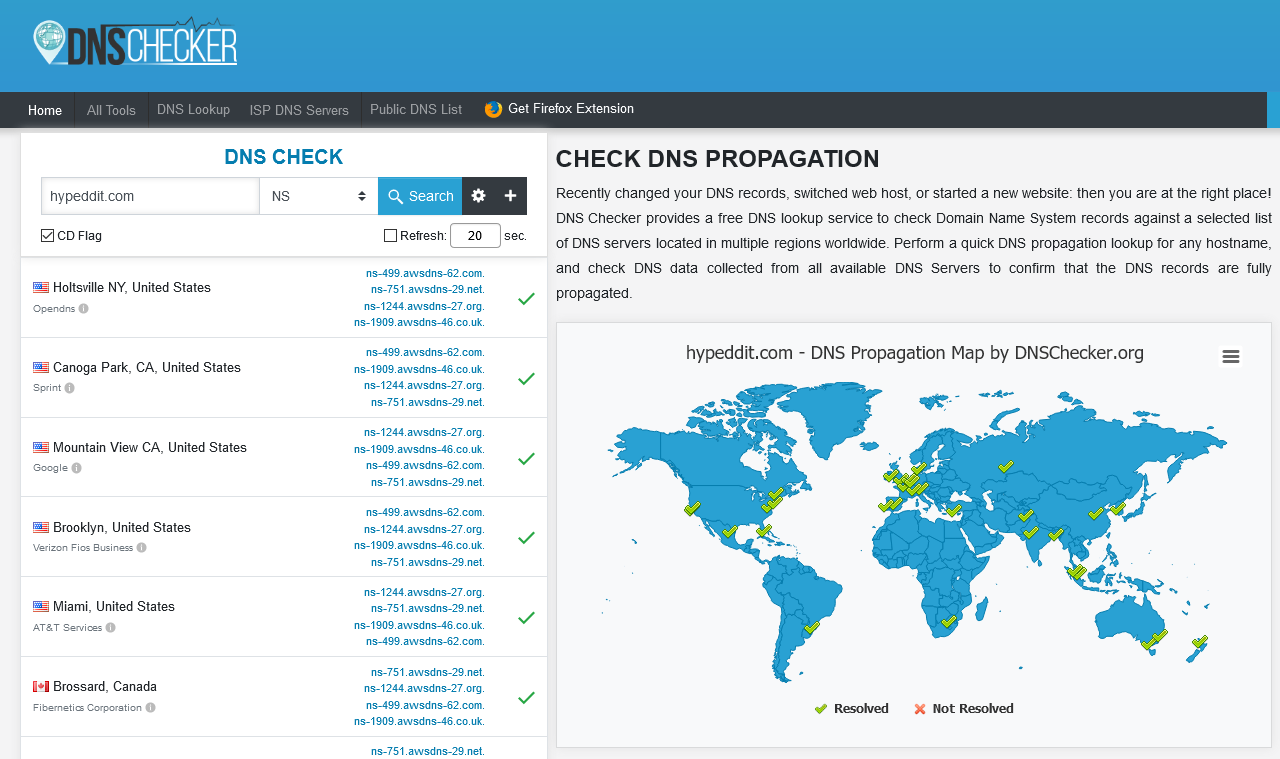Click the refresh seconds field showing 20
This screenshot has height=759, width=1280.
(x=475, y=236)
